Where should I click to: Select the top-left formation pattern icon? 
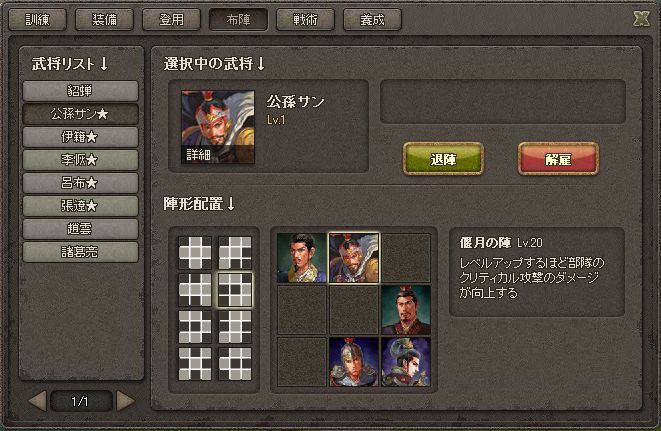pyautogui.click(x=195, y=253)
